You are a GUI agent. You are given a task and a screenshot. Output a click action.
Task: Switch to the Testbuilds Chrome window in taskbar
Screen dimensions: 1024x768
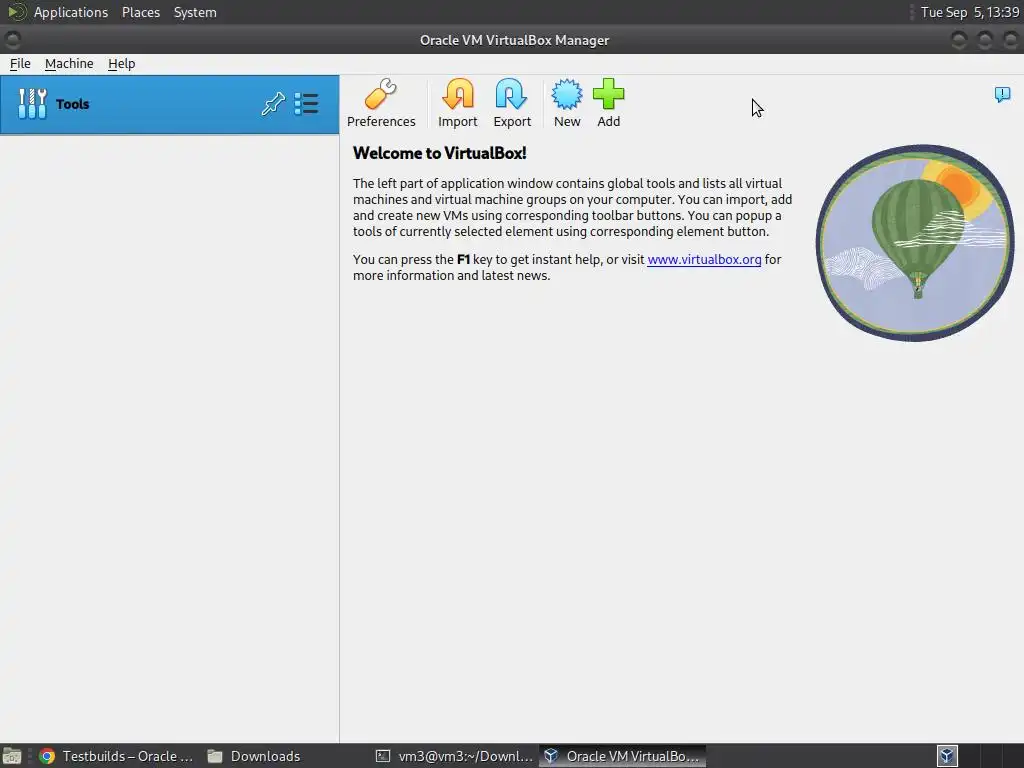point(116,756)
